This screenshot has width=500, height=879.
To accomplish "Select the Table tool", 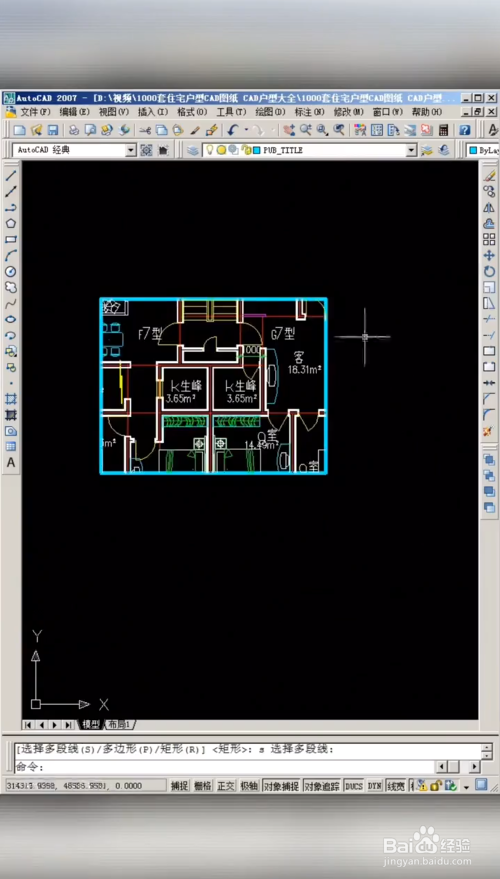I will pyautogui.click(x=11, y=447).
